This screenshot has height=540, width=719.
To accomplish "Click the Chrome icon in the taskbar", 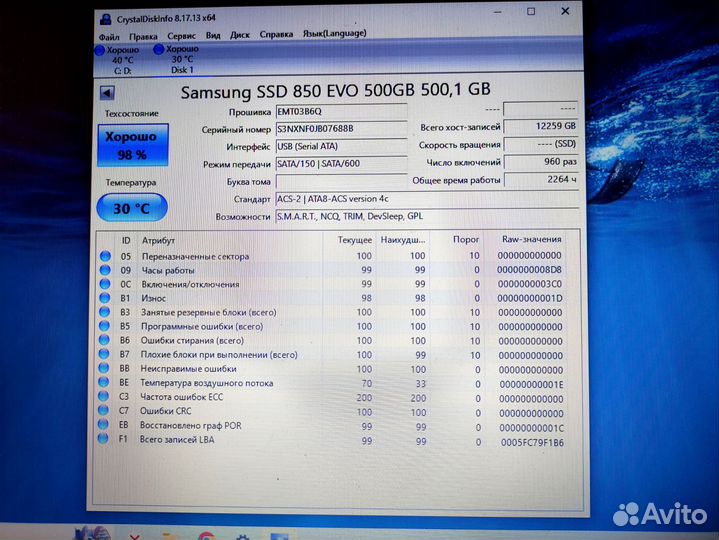I will (x=206, y=536).
